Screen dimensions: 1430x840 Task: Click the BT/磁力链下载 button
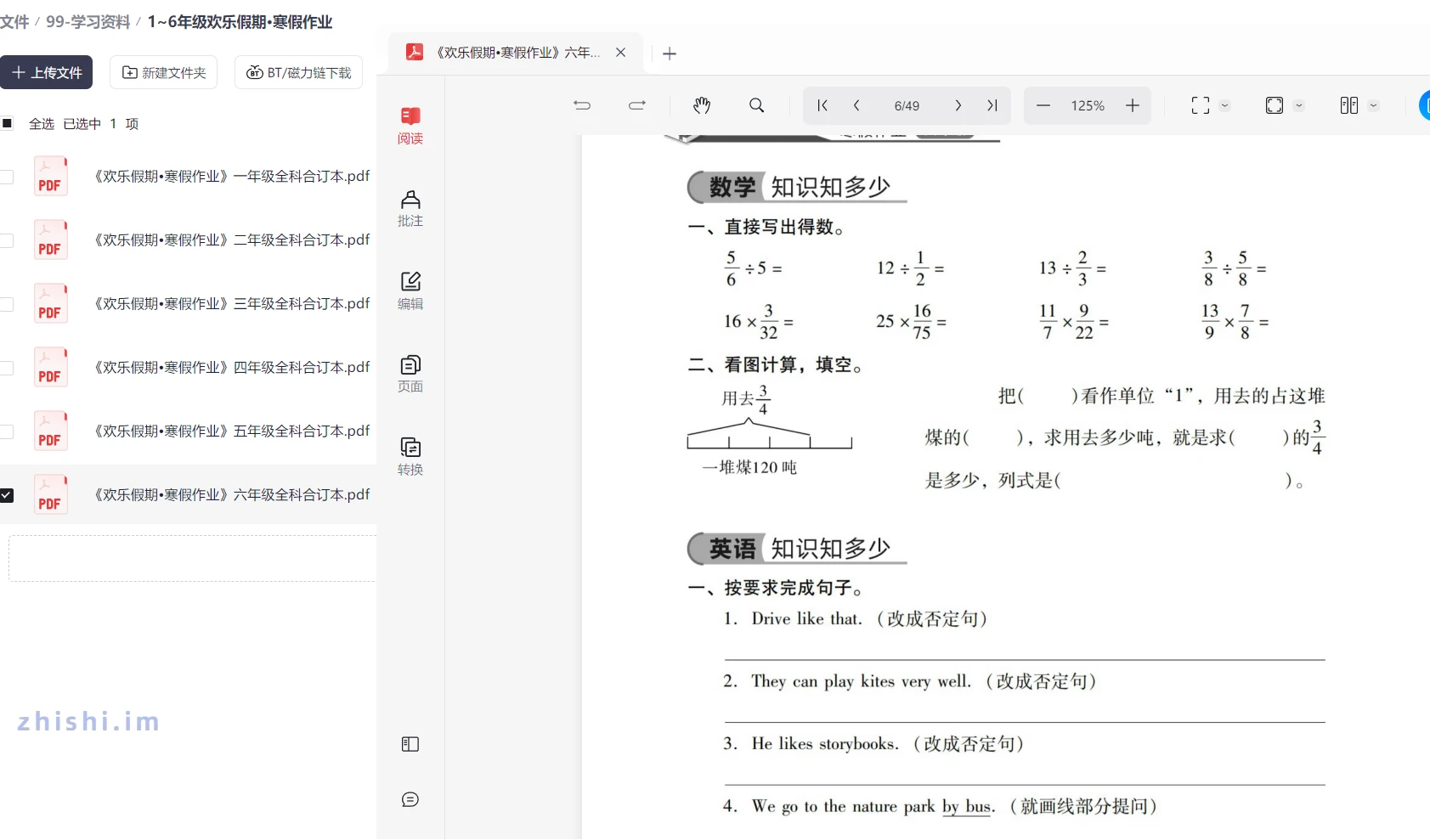[x=298, y=72]
